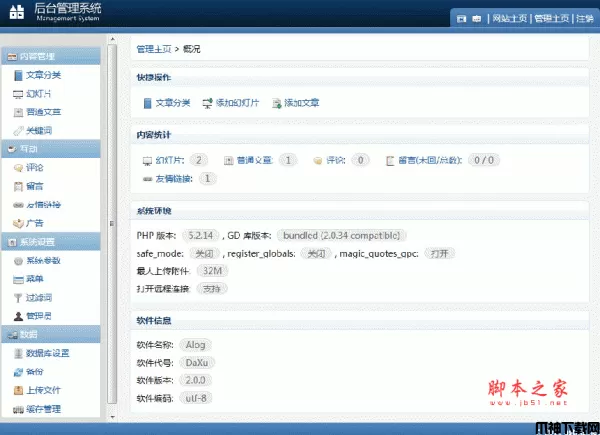Click the 添加幻灯片 icon in quick actions
Viewport: 600px width, 435px height.
click(207, 103)
